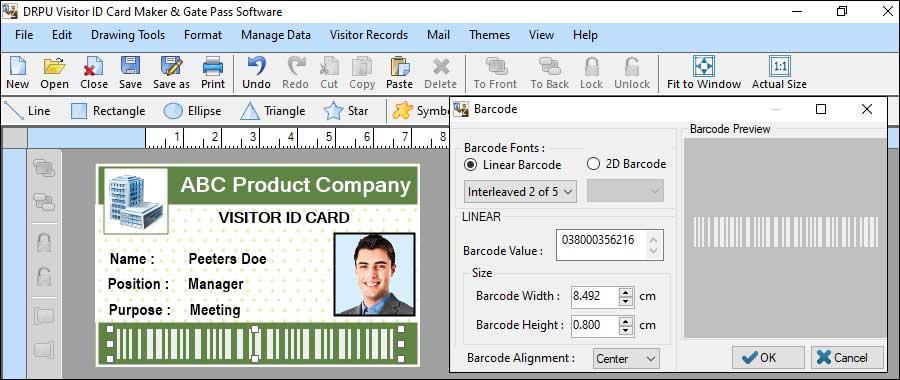Open the Format menu
900x380 pixels.
pyautogui.click(x=203, y=35)
